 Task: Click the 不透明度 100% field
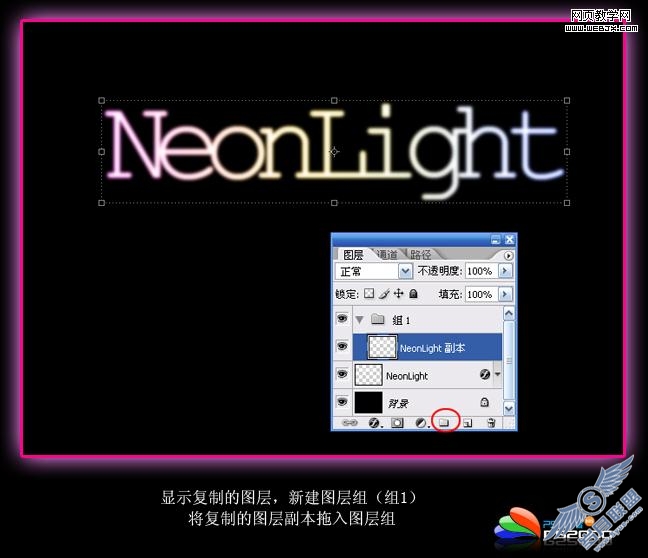click(482, 271)
